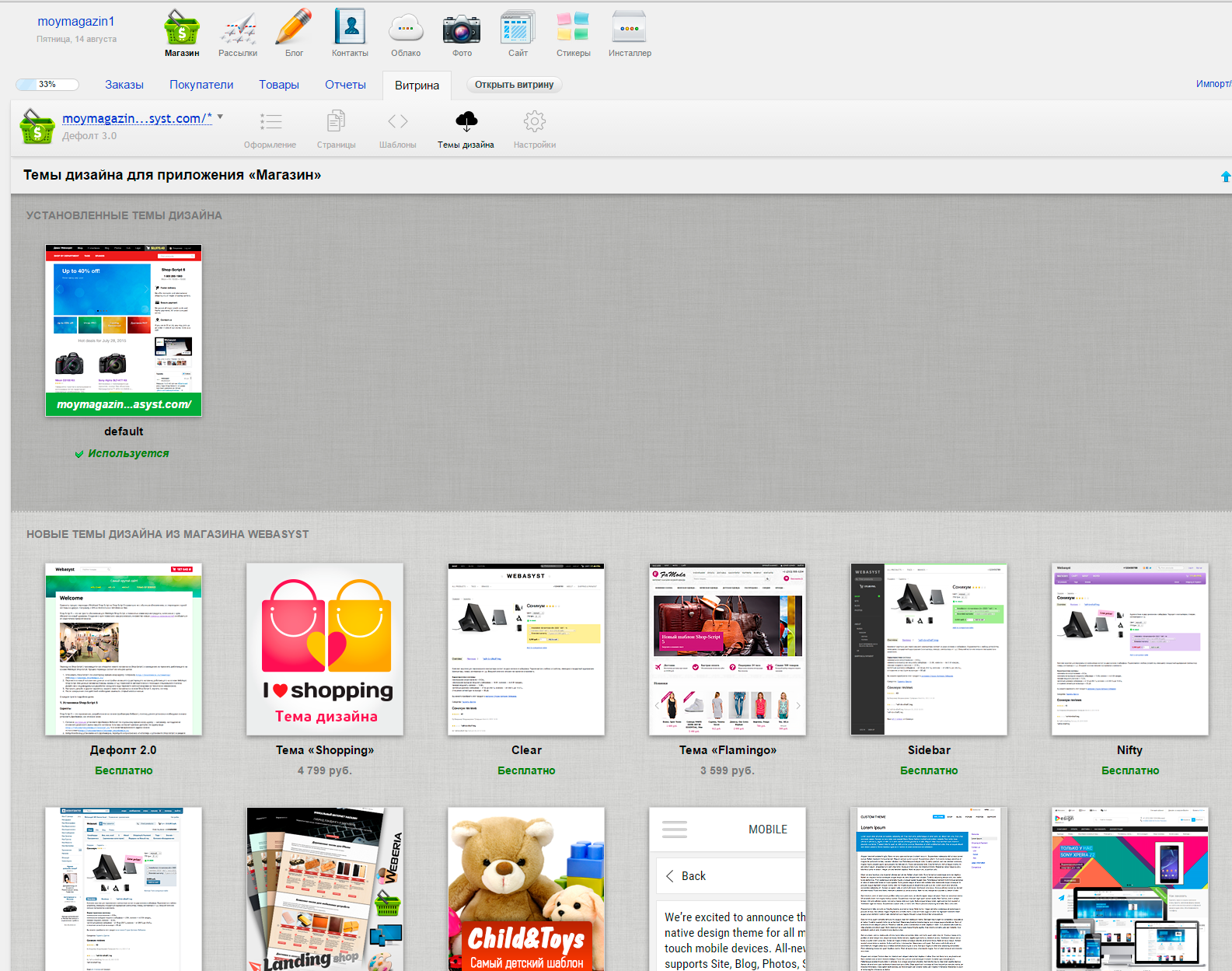The width and height of the screenshot is (1232, 971).
Task: Open the Shopping theme thumbnail
Action: click(325, 649)
